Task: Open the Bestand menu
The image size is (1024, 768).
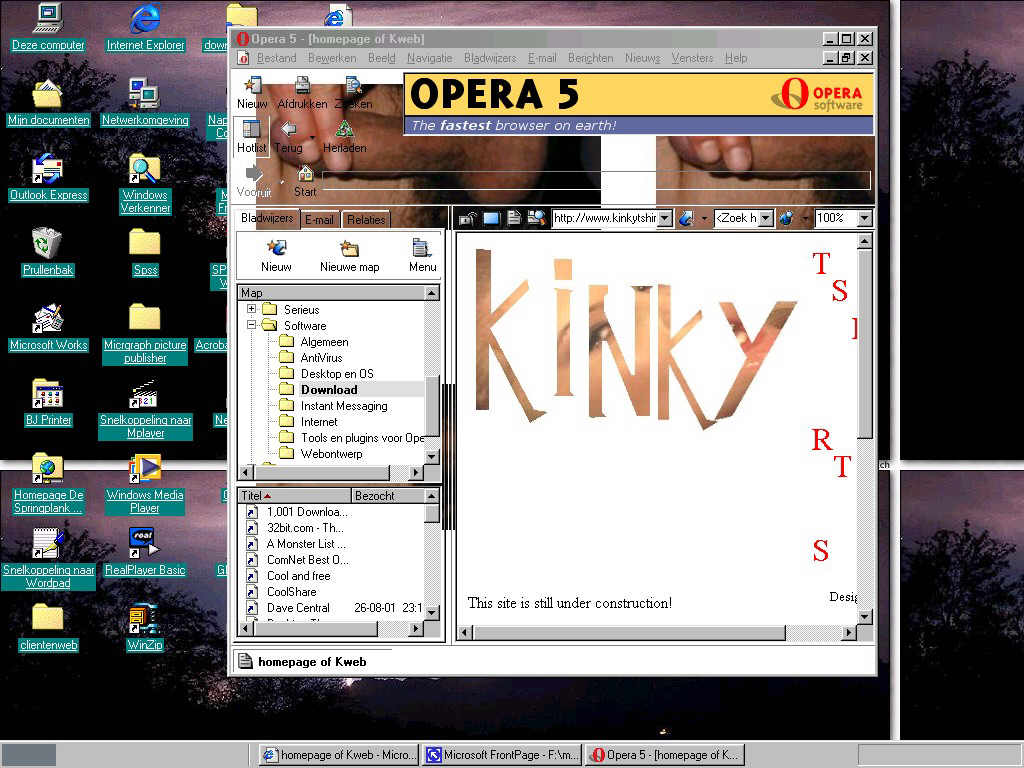Action: pos(276,58)
